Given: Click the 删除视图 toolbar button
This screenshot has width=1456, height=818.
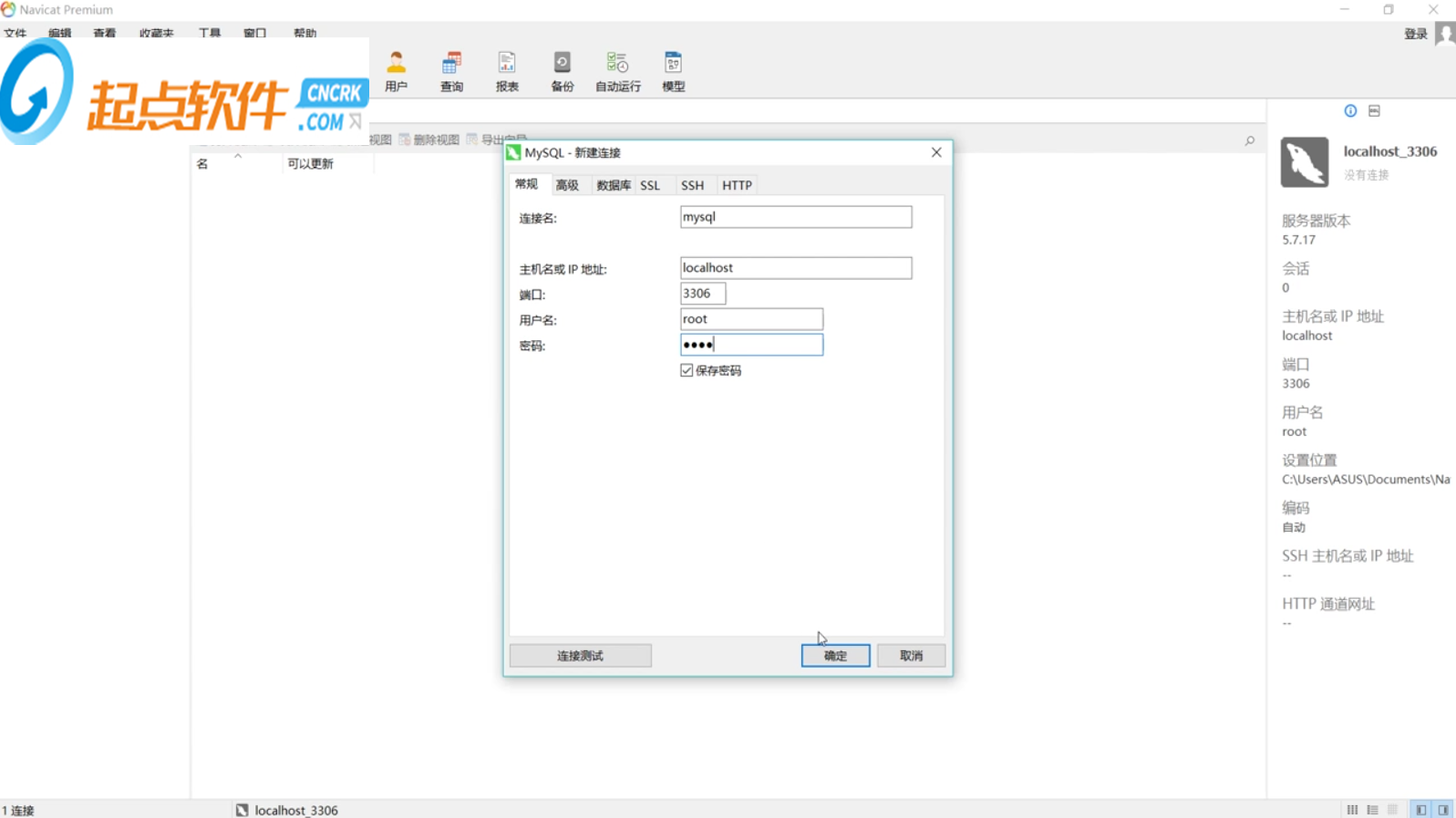Looking at the screenshot, I should [429, 140].
